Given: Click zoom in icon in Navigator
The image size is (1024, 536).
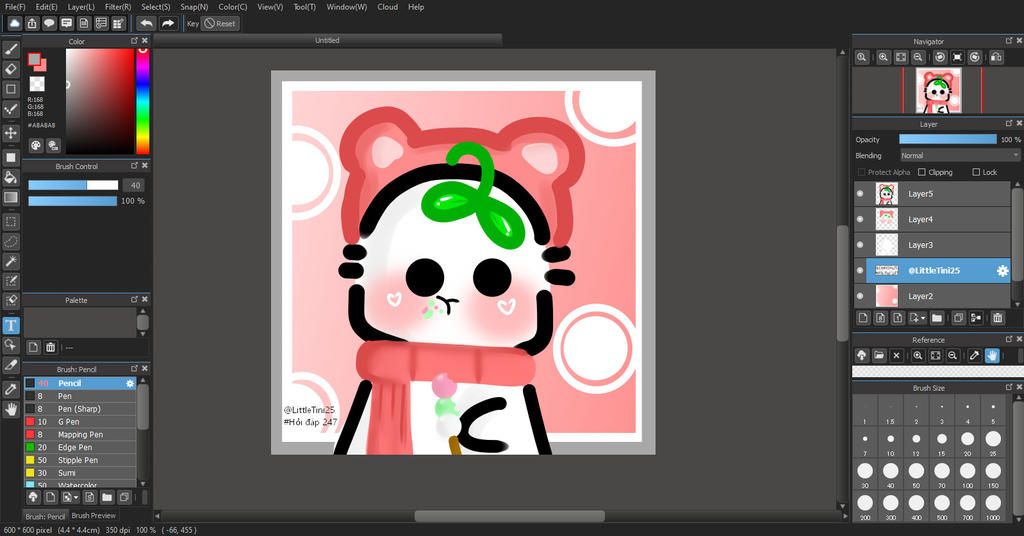Looking at the screenshot, I should (884, 57).
